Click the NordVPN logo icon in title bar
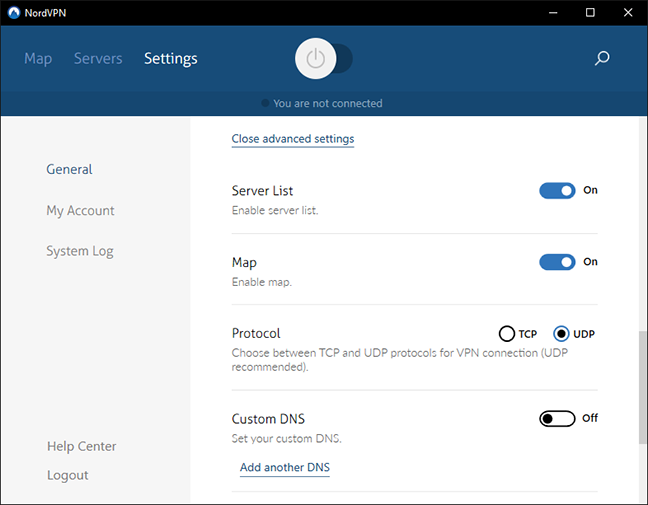Viewport: 648px width, 505px height. (14, 13)
